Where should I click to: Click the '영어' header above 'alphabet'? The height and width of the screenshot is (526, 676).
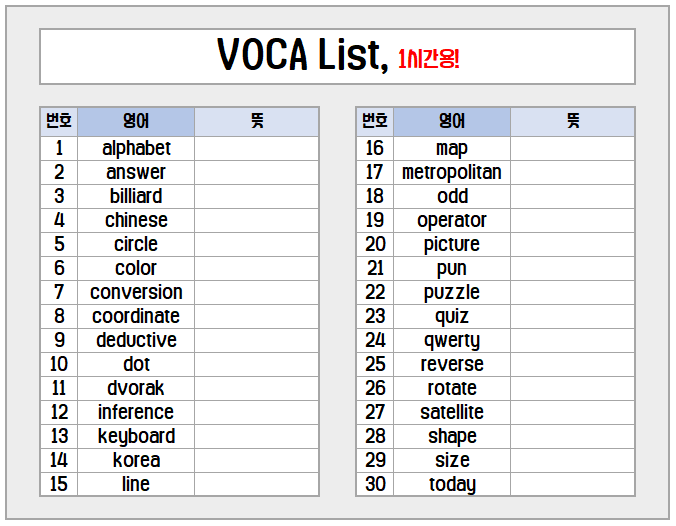[x=136, y=122]
